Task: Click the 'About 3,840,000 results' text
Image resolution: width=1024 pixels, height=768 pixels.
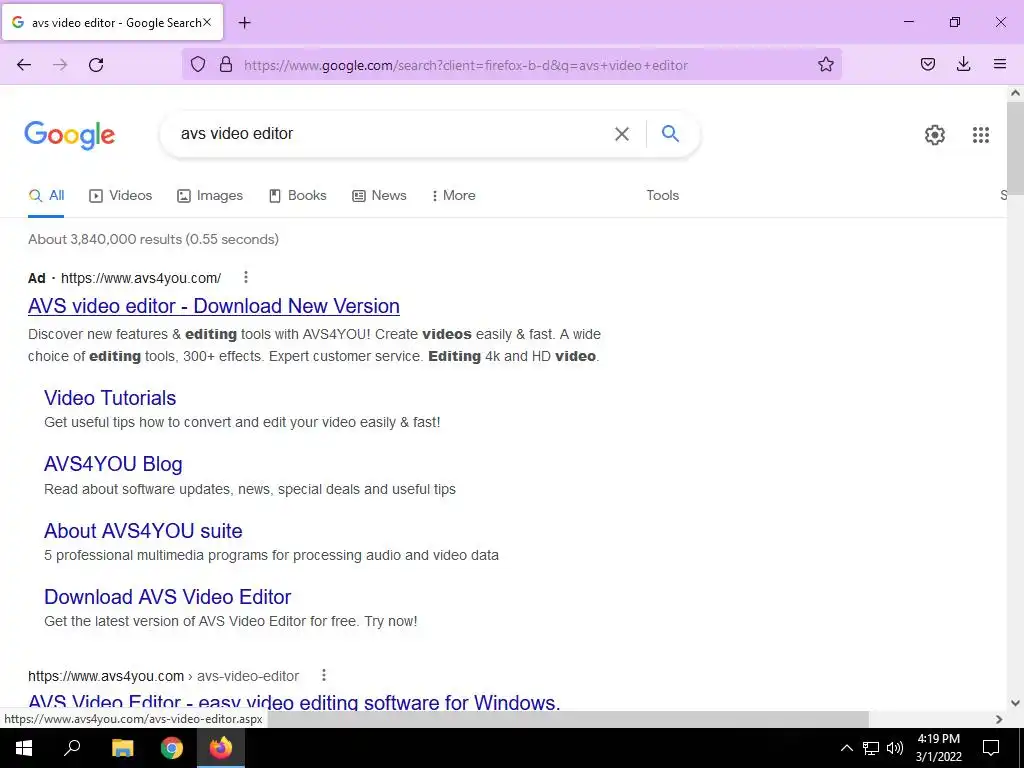Action: 153,239
